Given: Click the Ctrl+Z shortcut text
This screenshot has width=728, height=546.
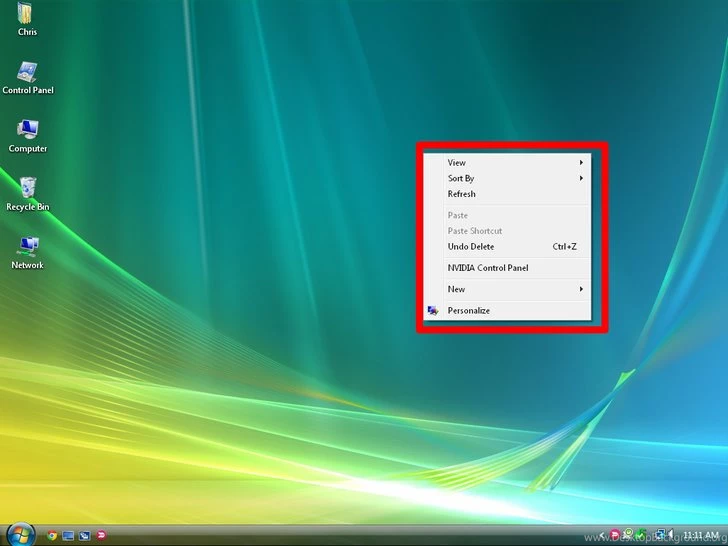Looking at the screenshot, I should [565, 247].
